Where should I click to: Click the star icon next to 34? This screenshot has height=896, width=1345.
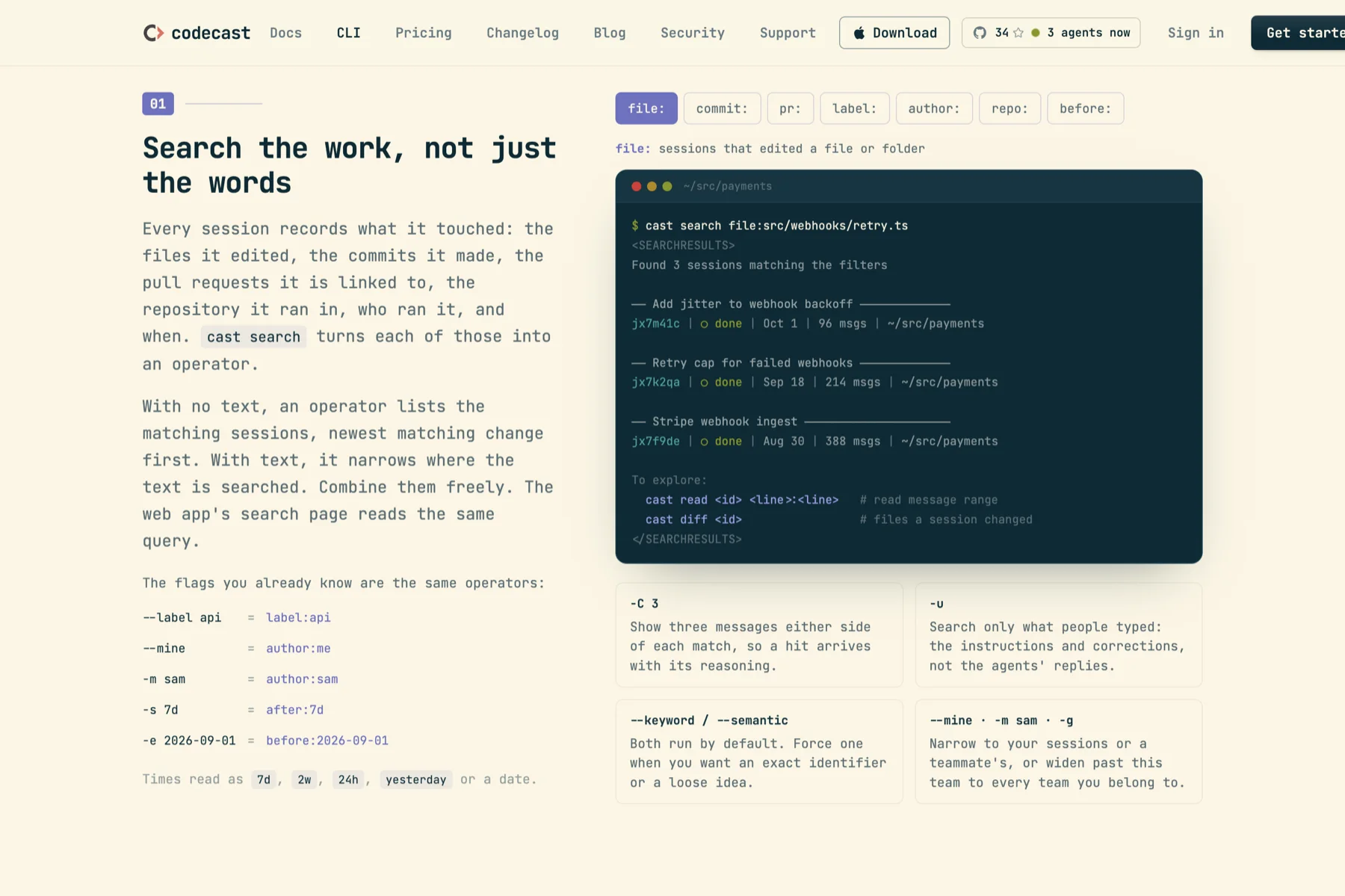(x=1018, y=33)
